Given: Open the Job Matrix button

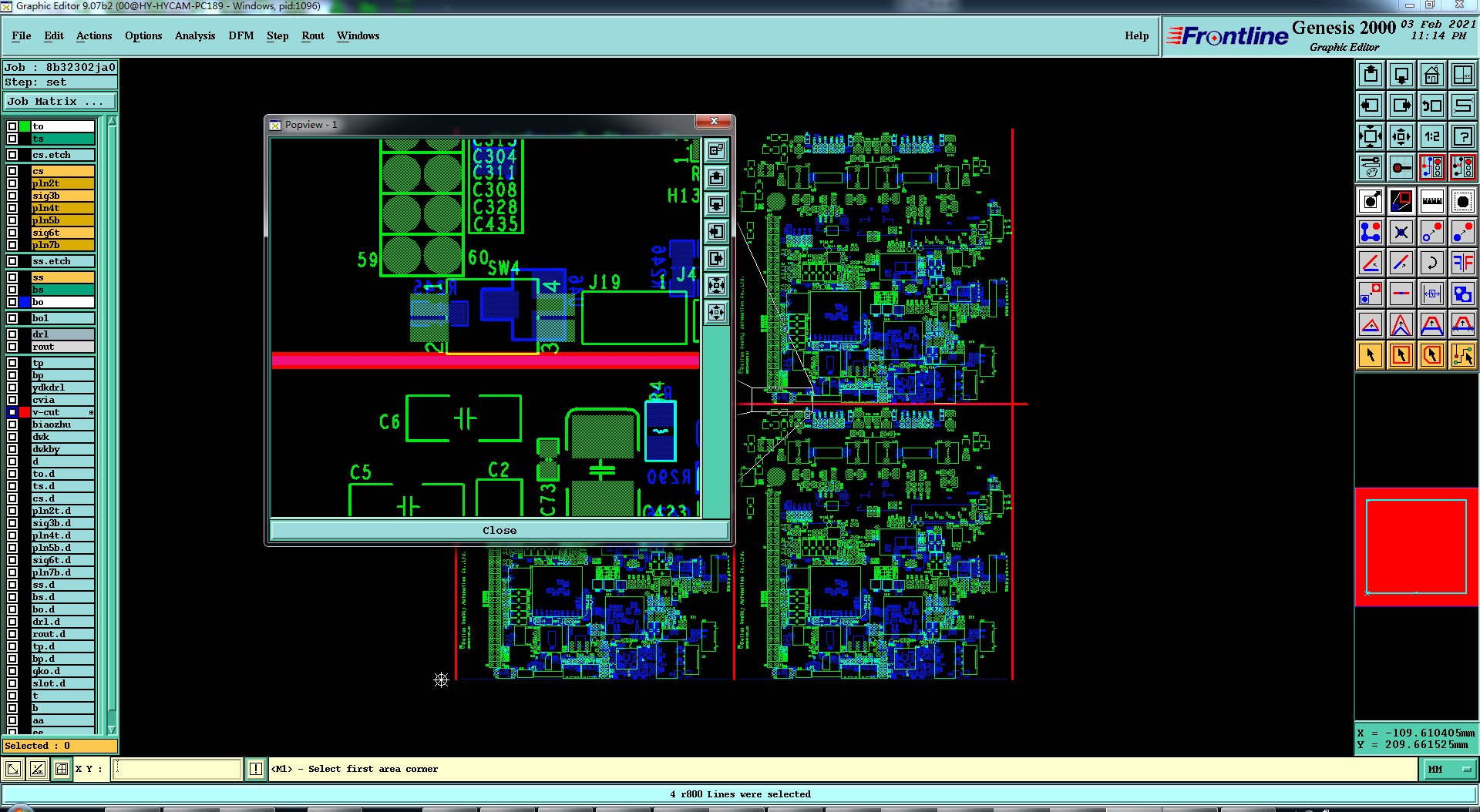Looking at the screenshot, I should pyautogui.click(x=59, y=101).
